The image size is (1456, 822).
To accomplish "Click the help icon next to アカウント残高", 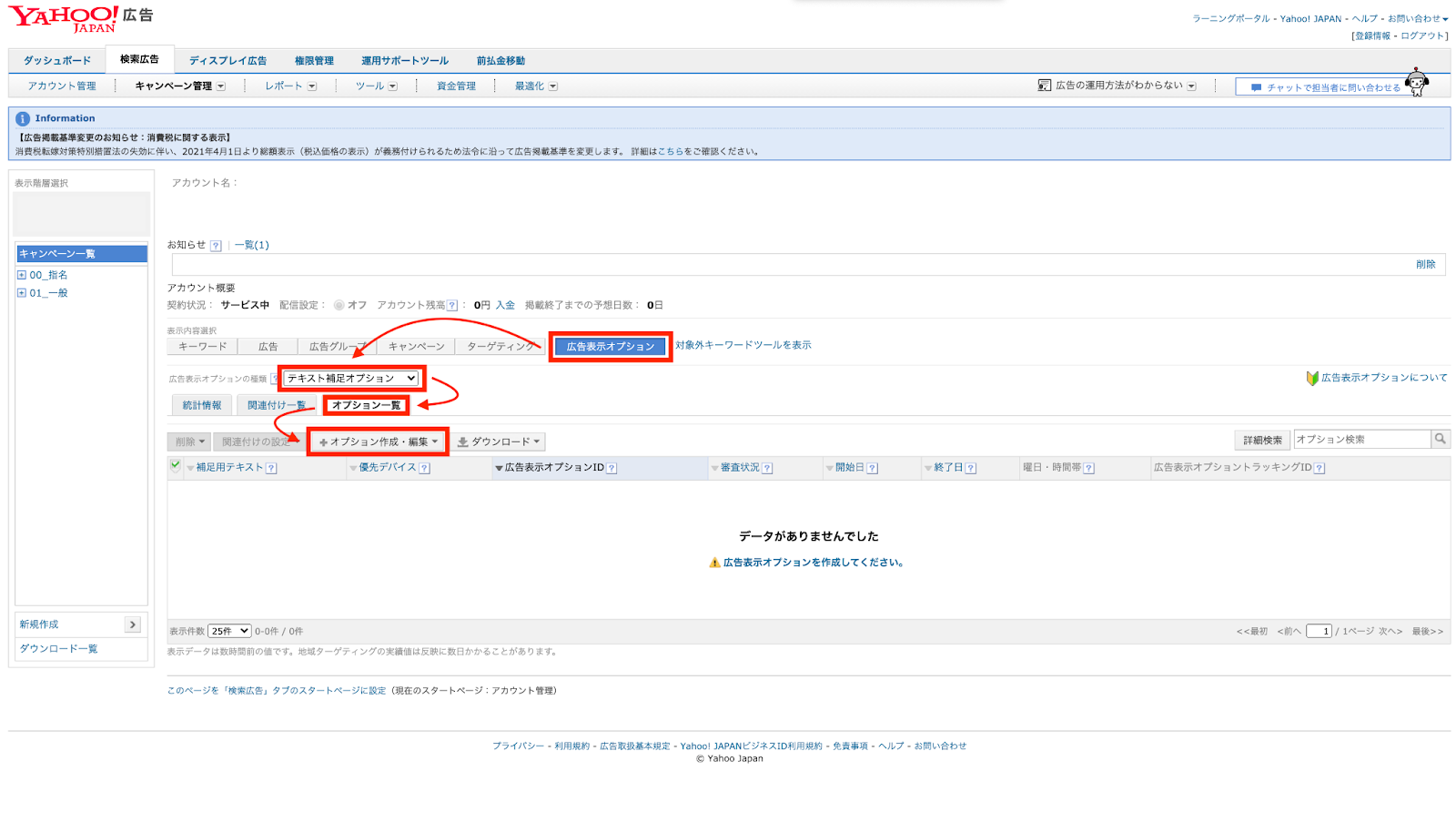I will [x=452, y=306].
